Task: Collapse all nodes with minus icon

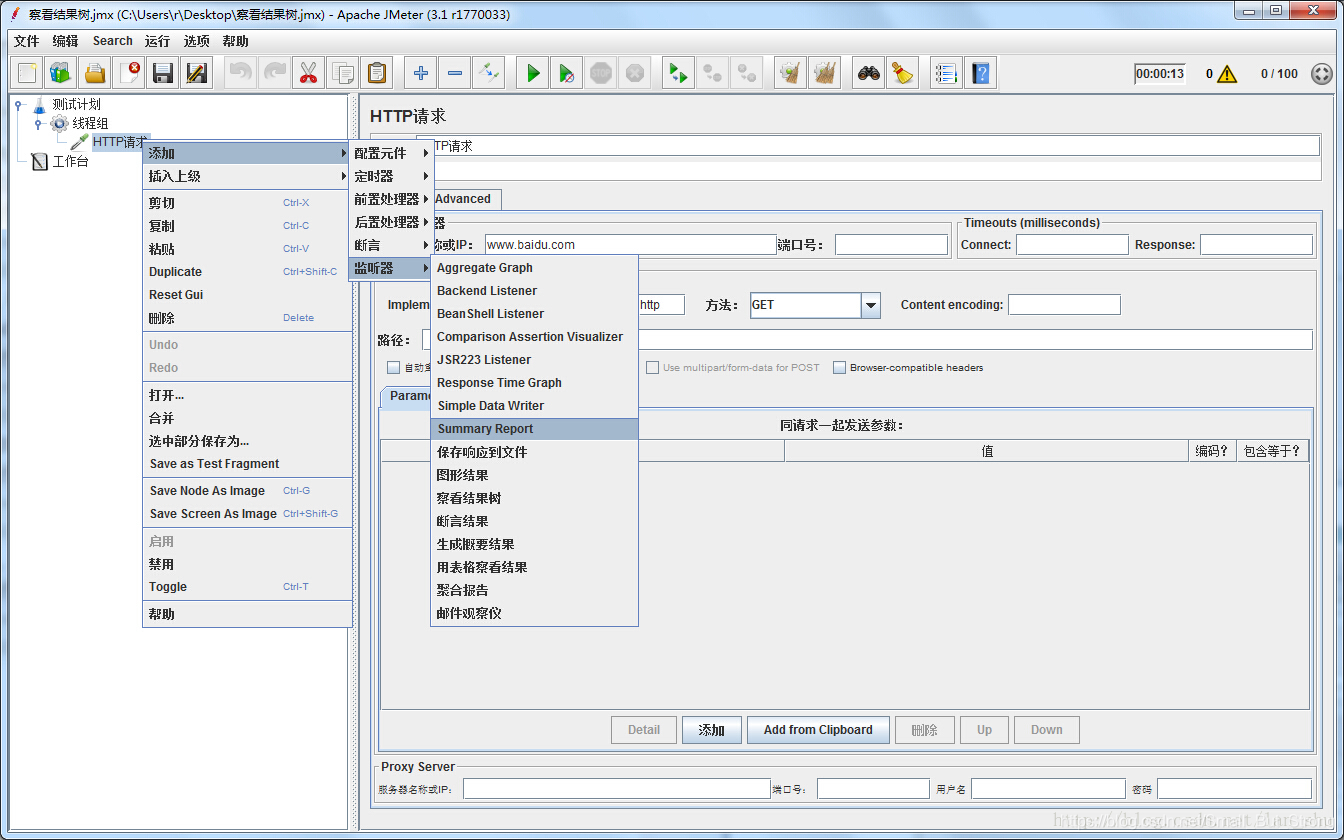Action: point(455,73)
